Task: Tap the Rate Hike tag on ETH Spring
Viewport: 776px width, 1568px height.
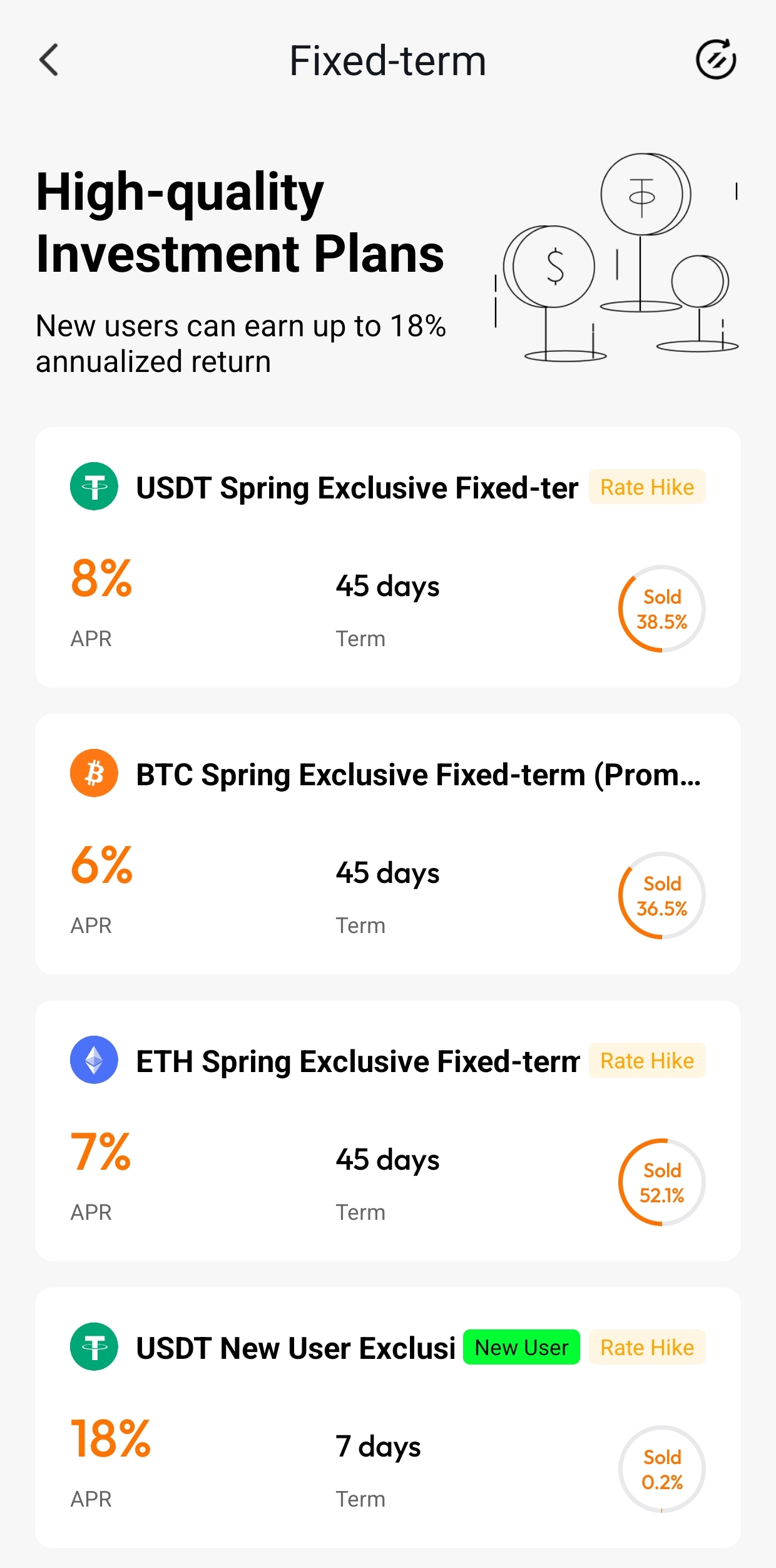Action: (647, 1060)
